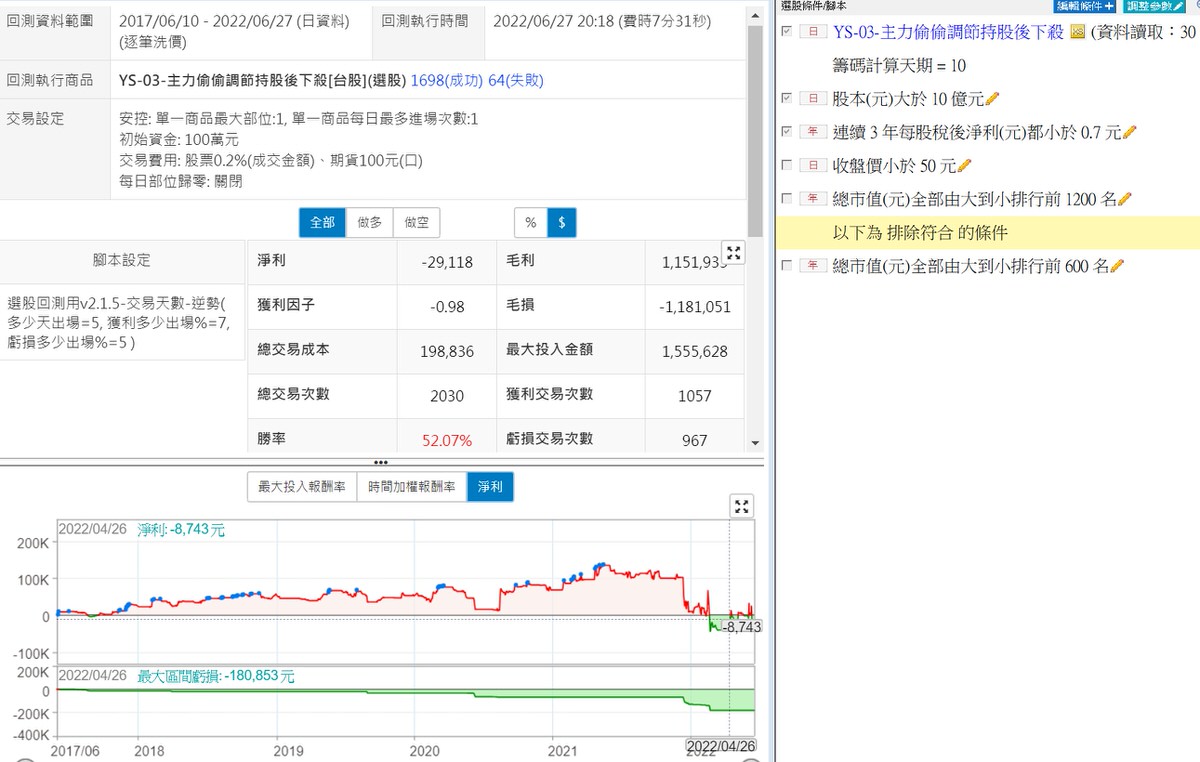
Task: Check the 總市值 前 600 名 exclusion box
Action: click(x=787, y=266)
